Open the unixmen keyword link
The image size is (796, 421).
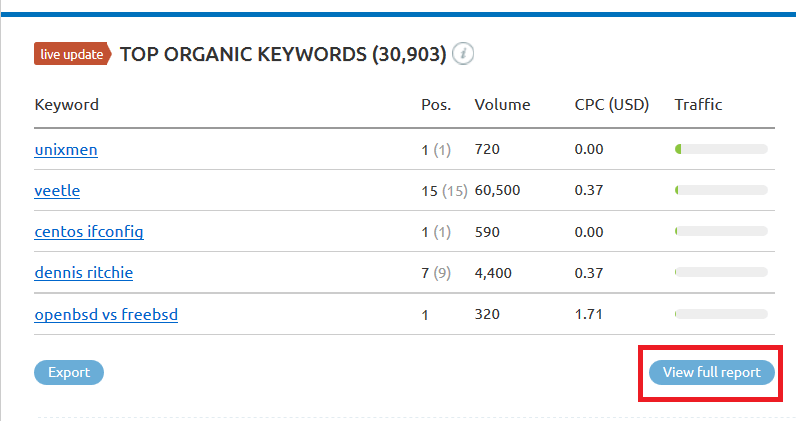(66, 150)
